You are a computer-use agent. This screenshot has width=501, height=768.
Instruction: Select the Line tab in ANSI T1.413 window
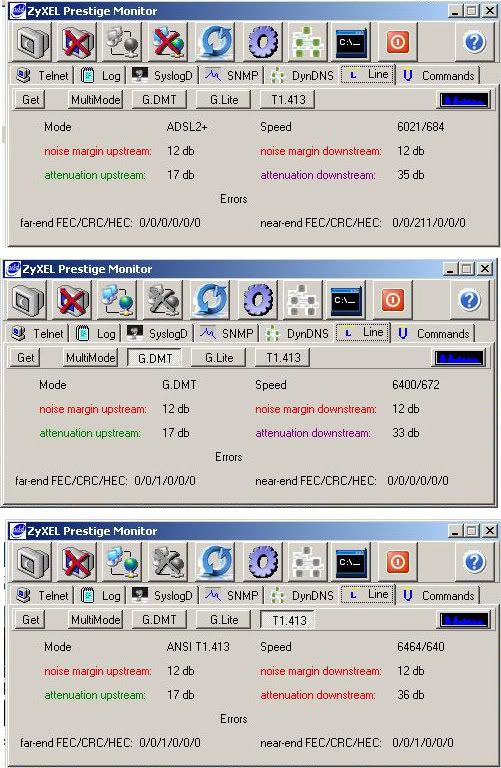(368, 595)
